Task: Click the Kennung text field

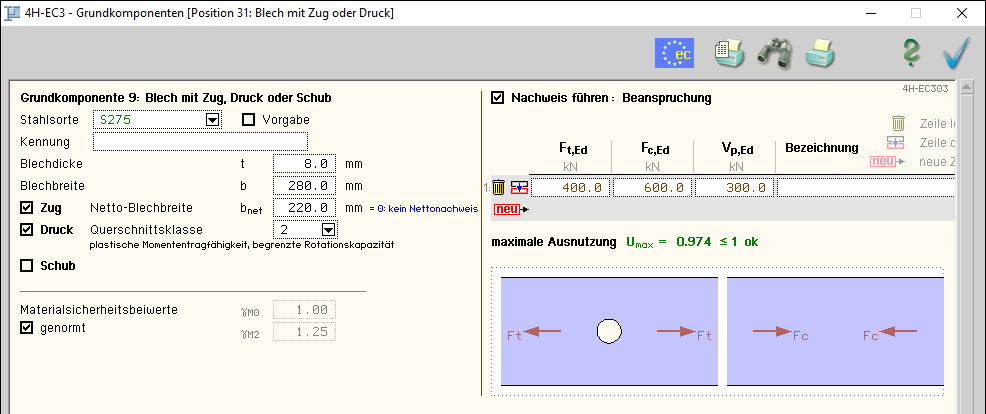Action: coord(200,141)
